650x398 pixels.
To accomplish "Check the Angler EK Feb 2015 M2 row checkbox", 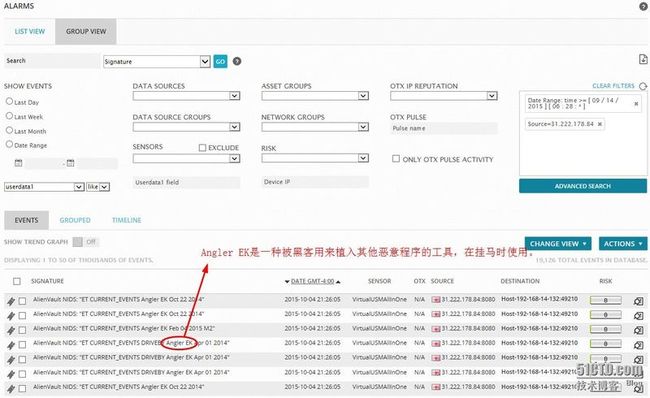I will (22, 330).
